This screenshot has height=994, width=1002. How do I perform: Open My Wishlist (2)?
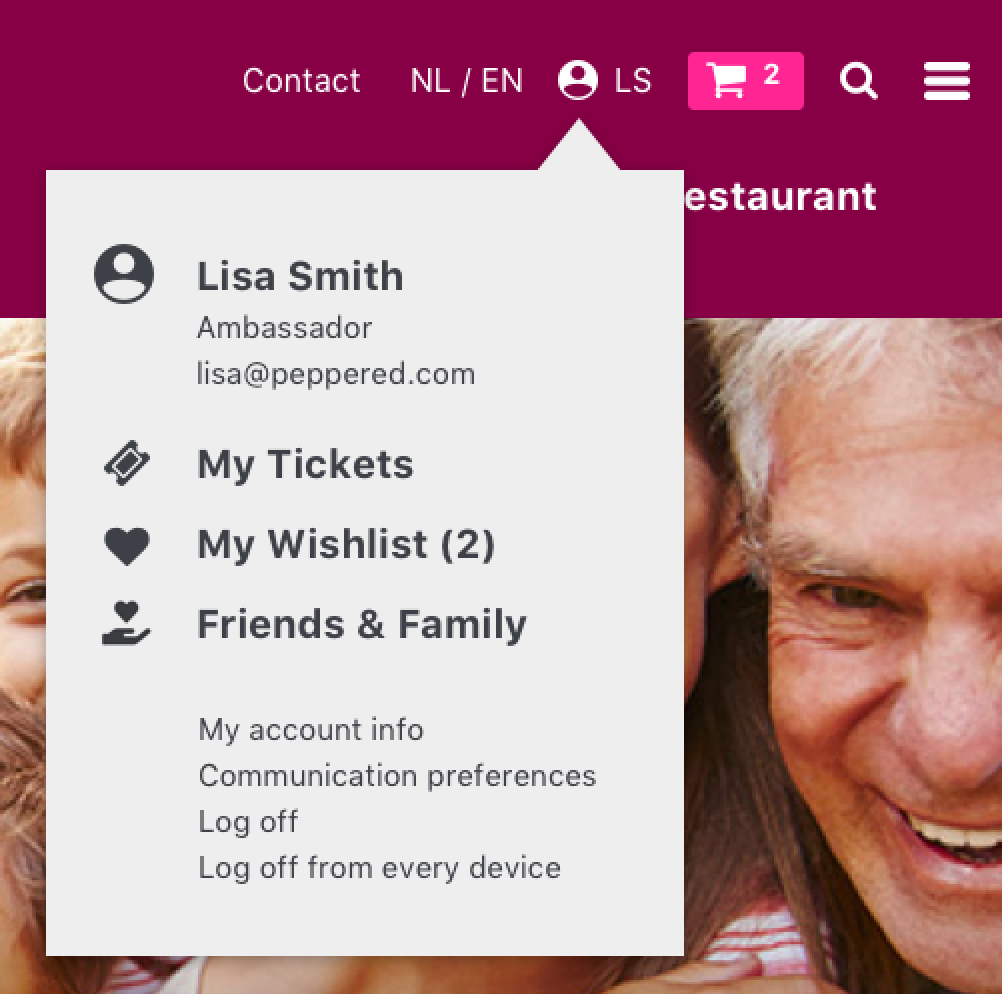[x=346, y=545]
